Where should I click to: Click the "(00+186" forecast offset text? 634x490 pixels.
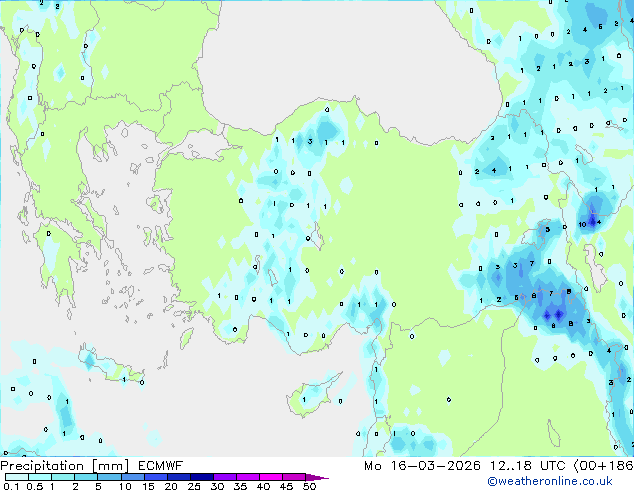click(x=603, y=466)
